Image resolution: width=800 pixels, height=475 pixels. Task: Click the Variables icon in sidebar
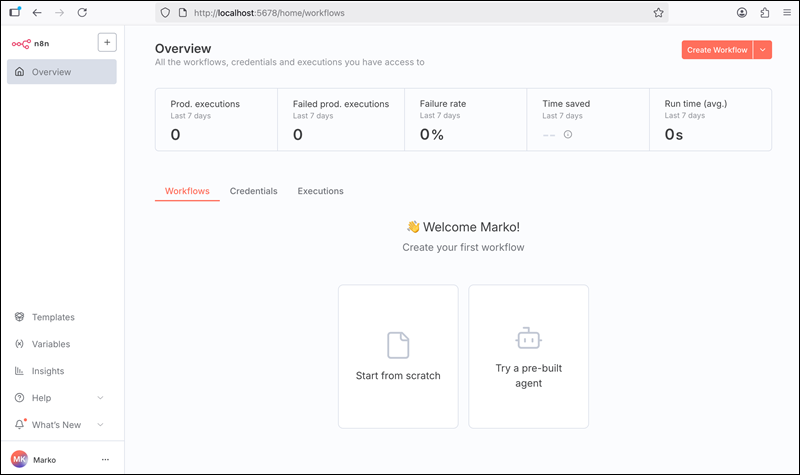tap(19, 344)
